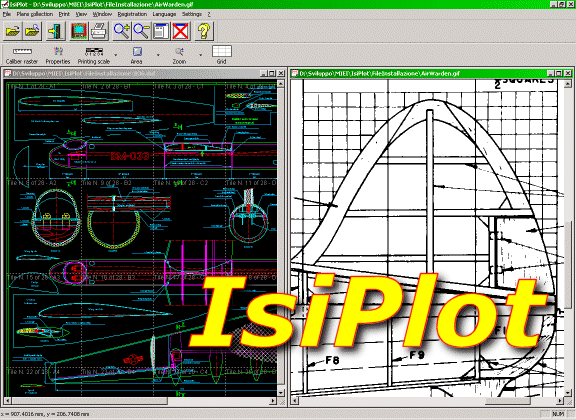
Task: Open the View menu
Action: (81, 14)
